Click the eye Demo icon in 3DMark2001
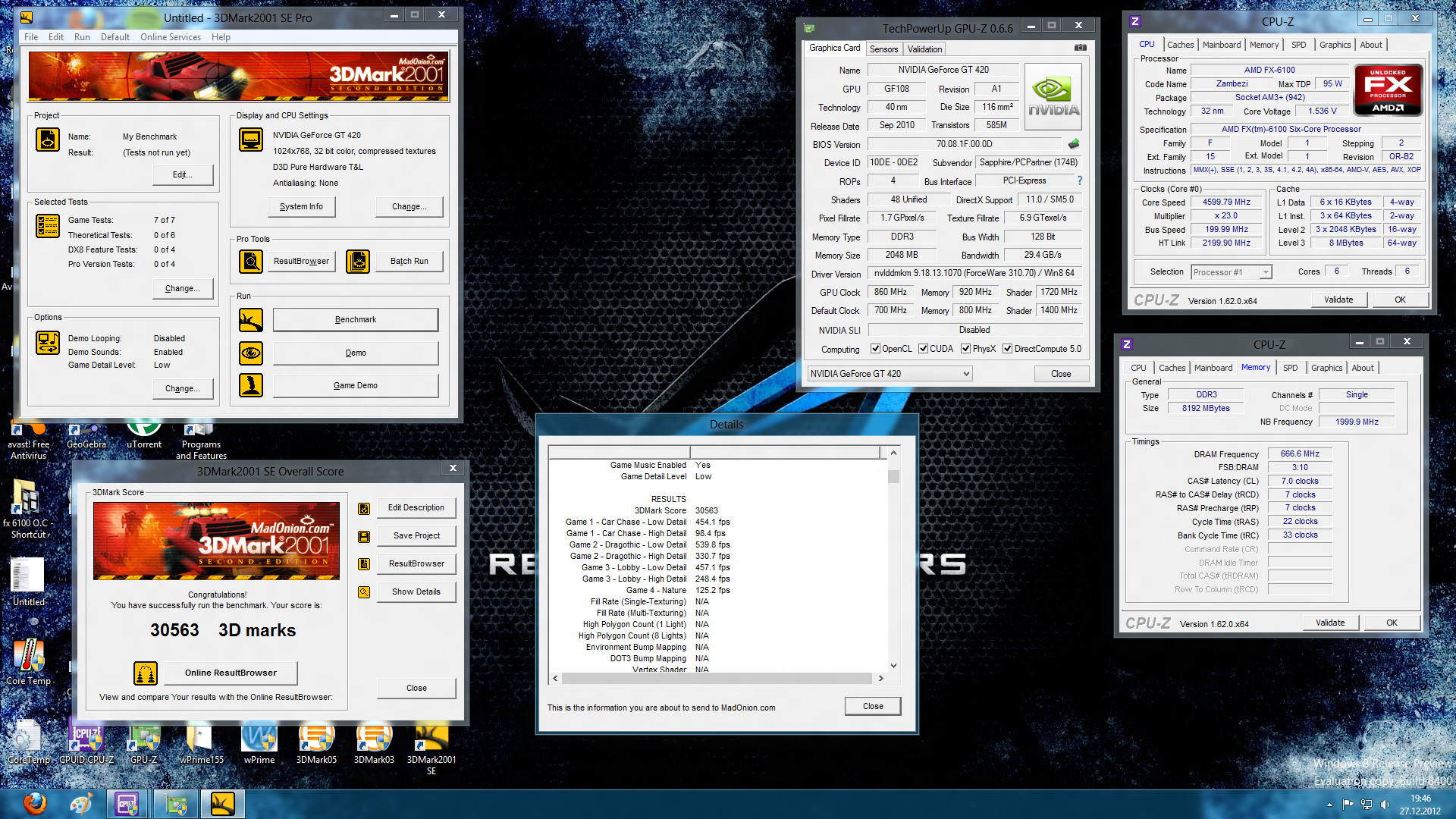 [251, 353]
